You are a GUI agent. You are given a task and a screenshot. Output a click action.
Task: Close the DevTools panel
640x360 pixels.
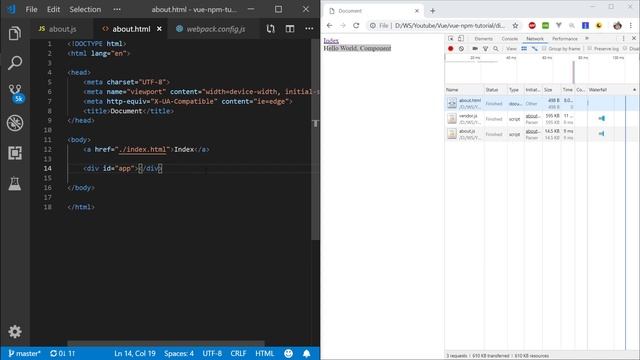[634, 38]
